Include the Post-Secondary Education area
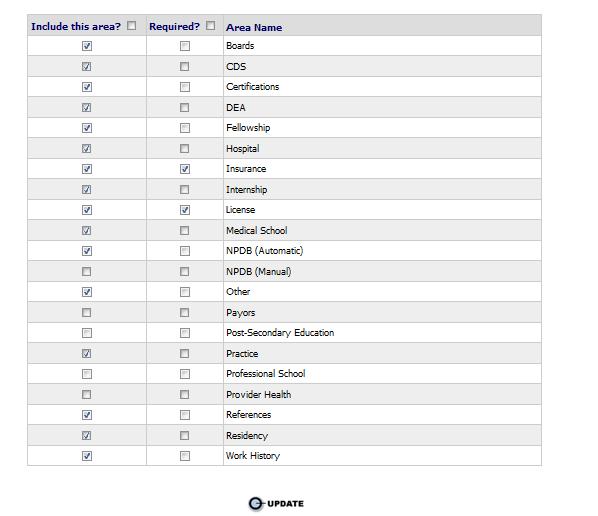598x516 pixels. click(x=87, y=333)
